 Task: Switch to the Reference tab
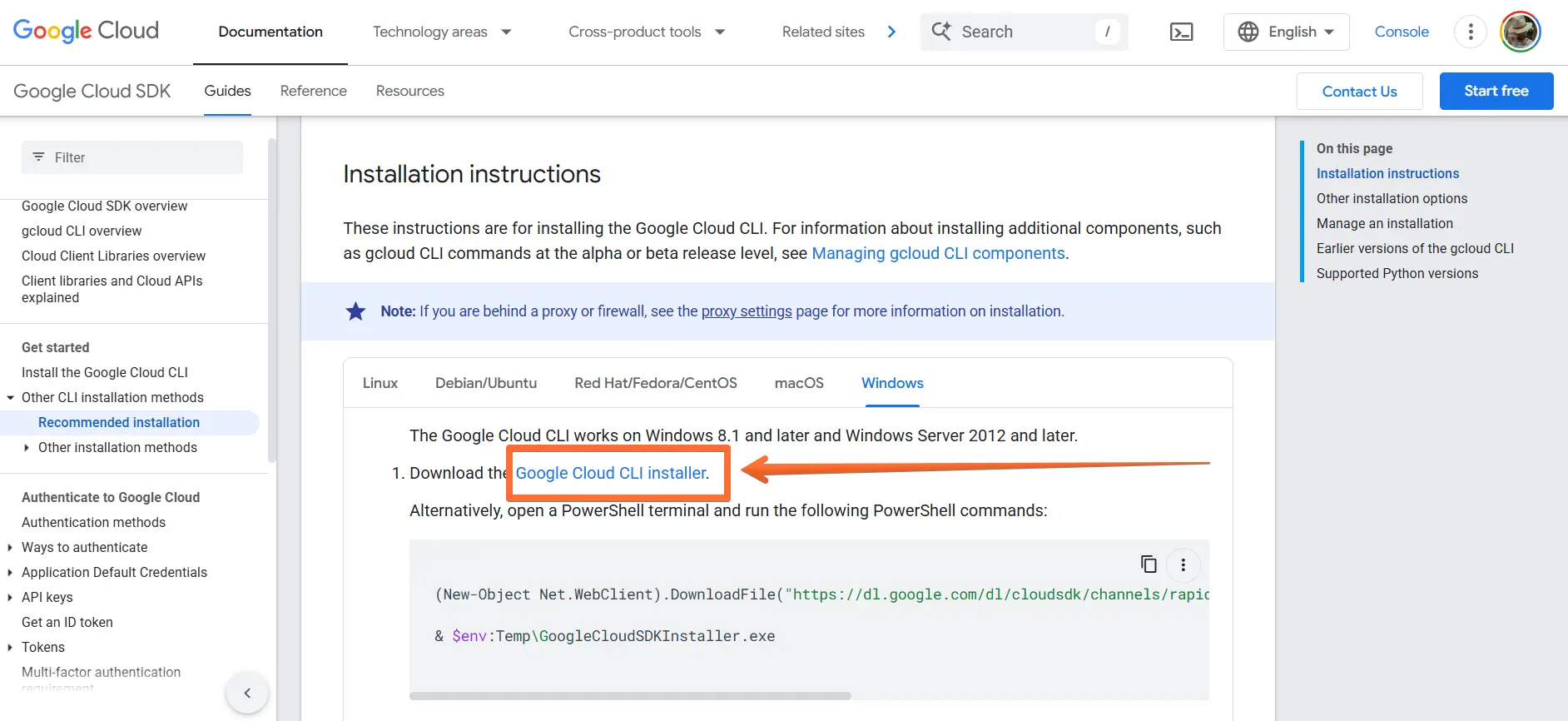point(313,91)
